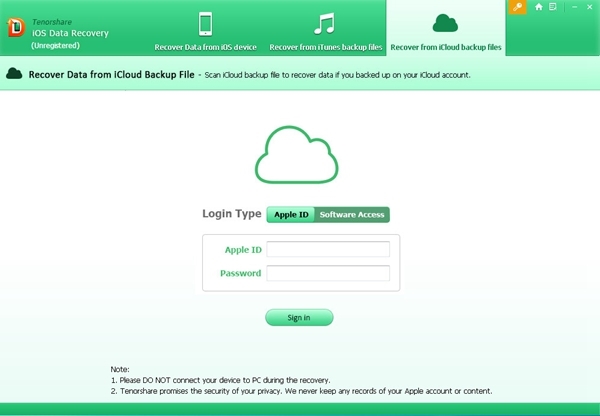The height and width of the screenshot is (416, 600).
Task: Minimize the iOS Data Recovery window
Action: coord(573,7)
